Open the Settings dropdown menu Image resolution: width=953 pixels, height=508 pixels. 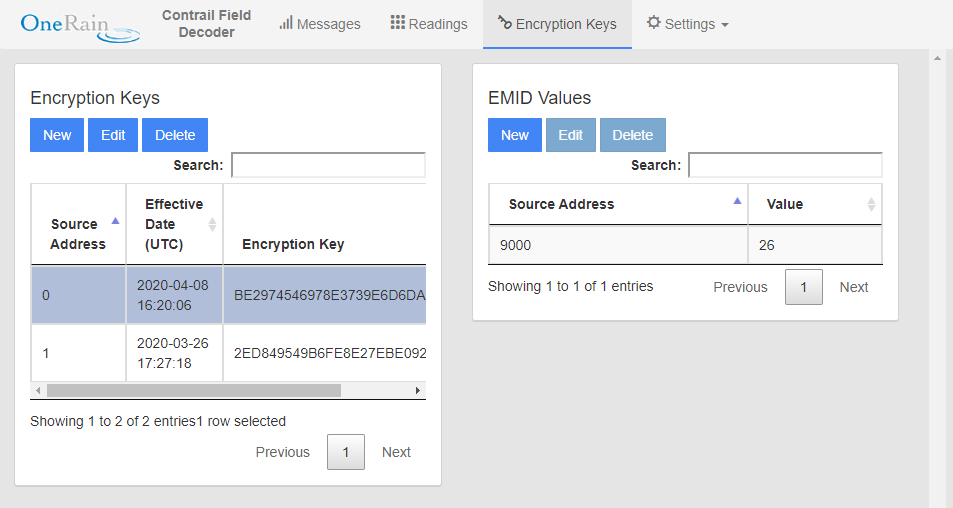(x=687, y=24)
